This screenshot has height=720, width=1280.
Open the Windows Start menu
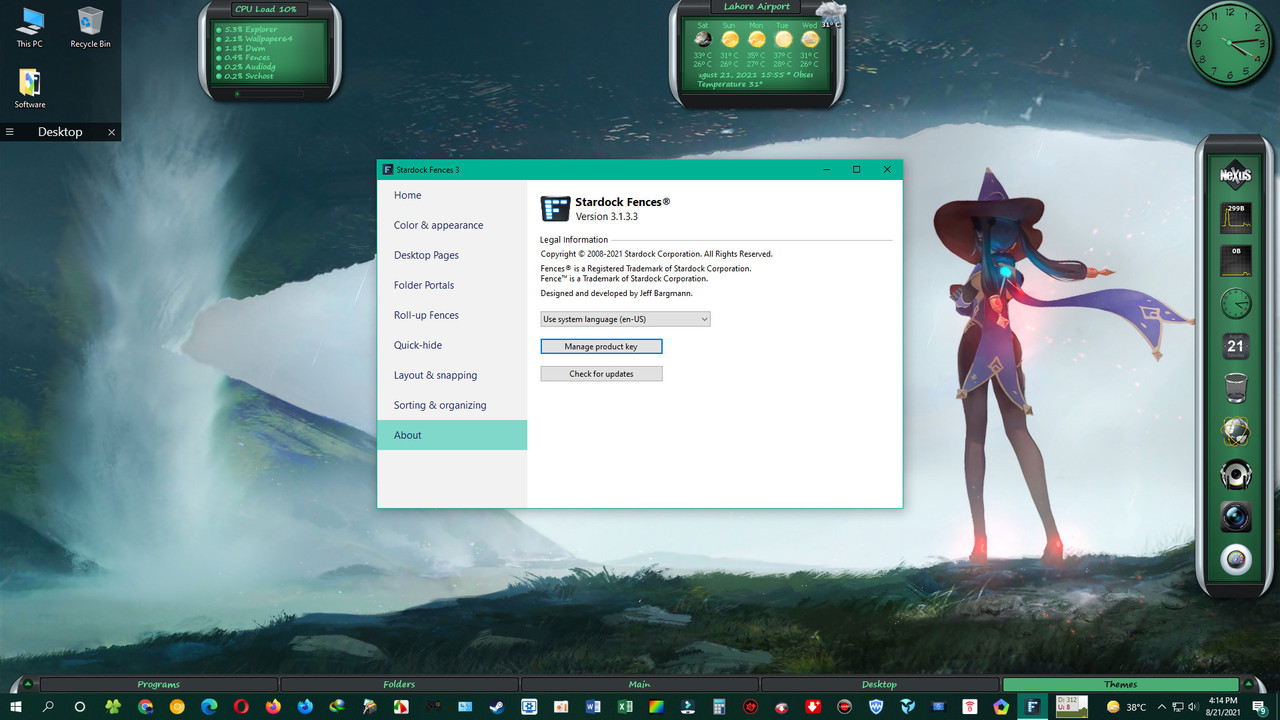16,707
